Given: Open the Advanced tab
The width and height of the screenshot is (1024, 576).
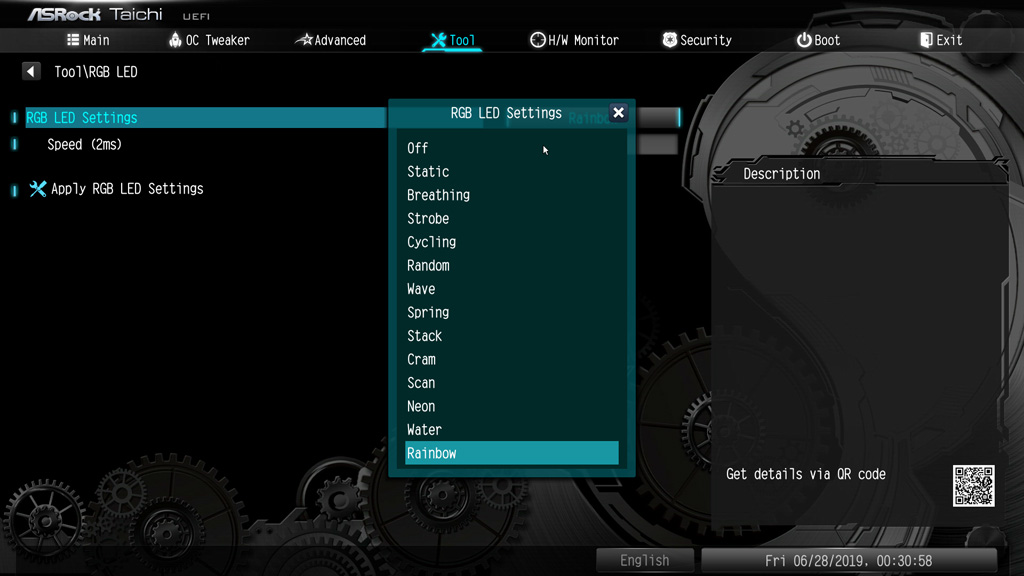Looking at the screenshot, I should click(331, 40).
